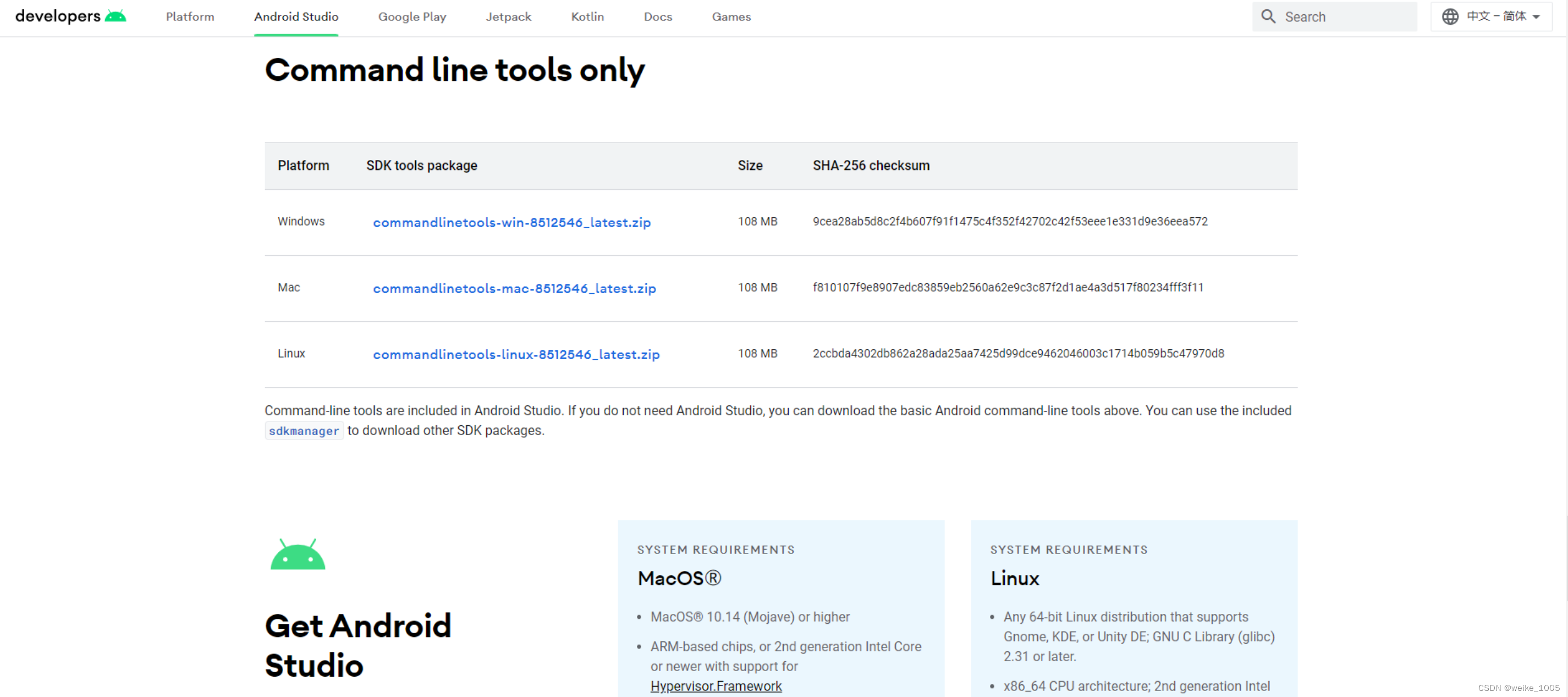The height and width of the screenshot is (697, 1568).
Task: Go to the Google Play tab
Action: coord(412,17)
